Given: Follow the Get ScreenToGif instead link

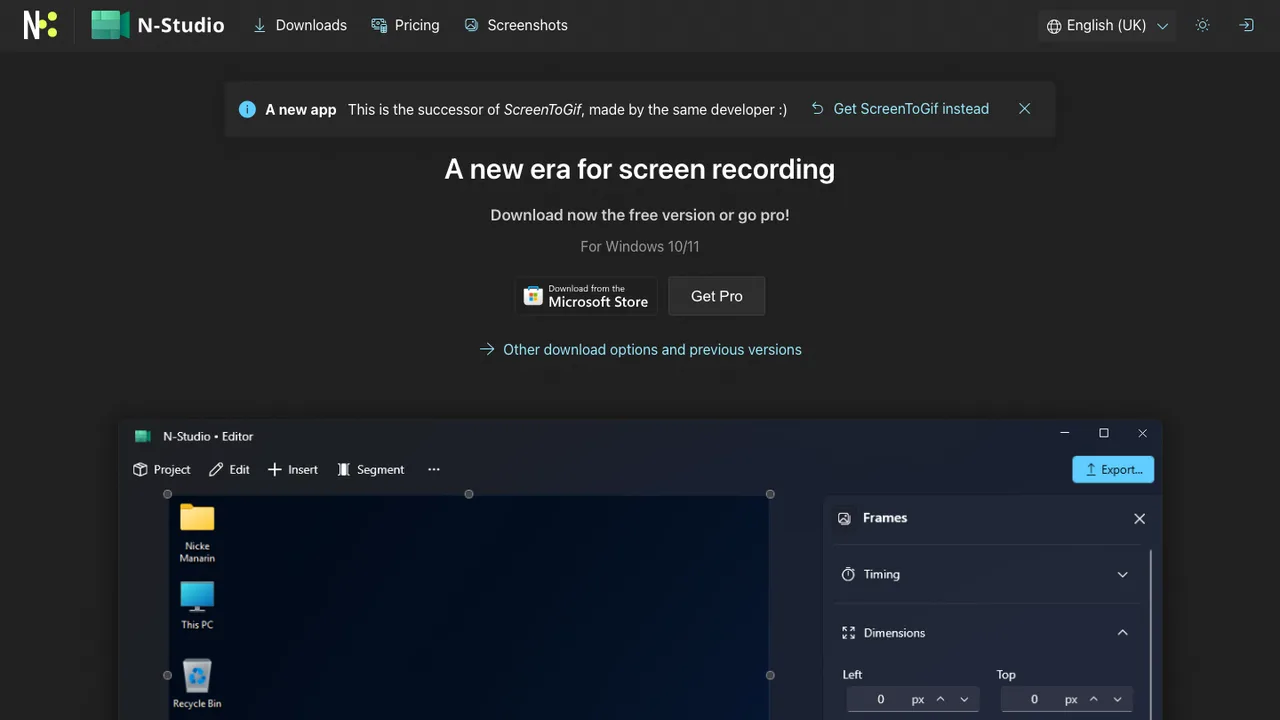Looking at the screenshot, I should point(899,109).
